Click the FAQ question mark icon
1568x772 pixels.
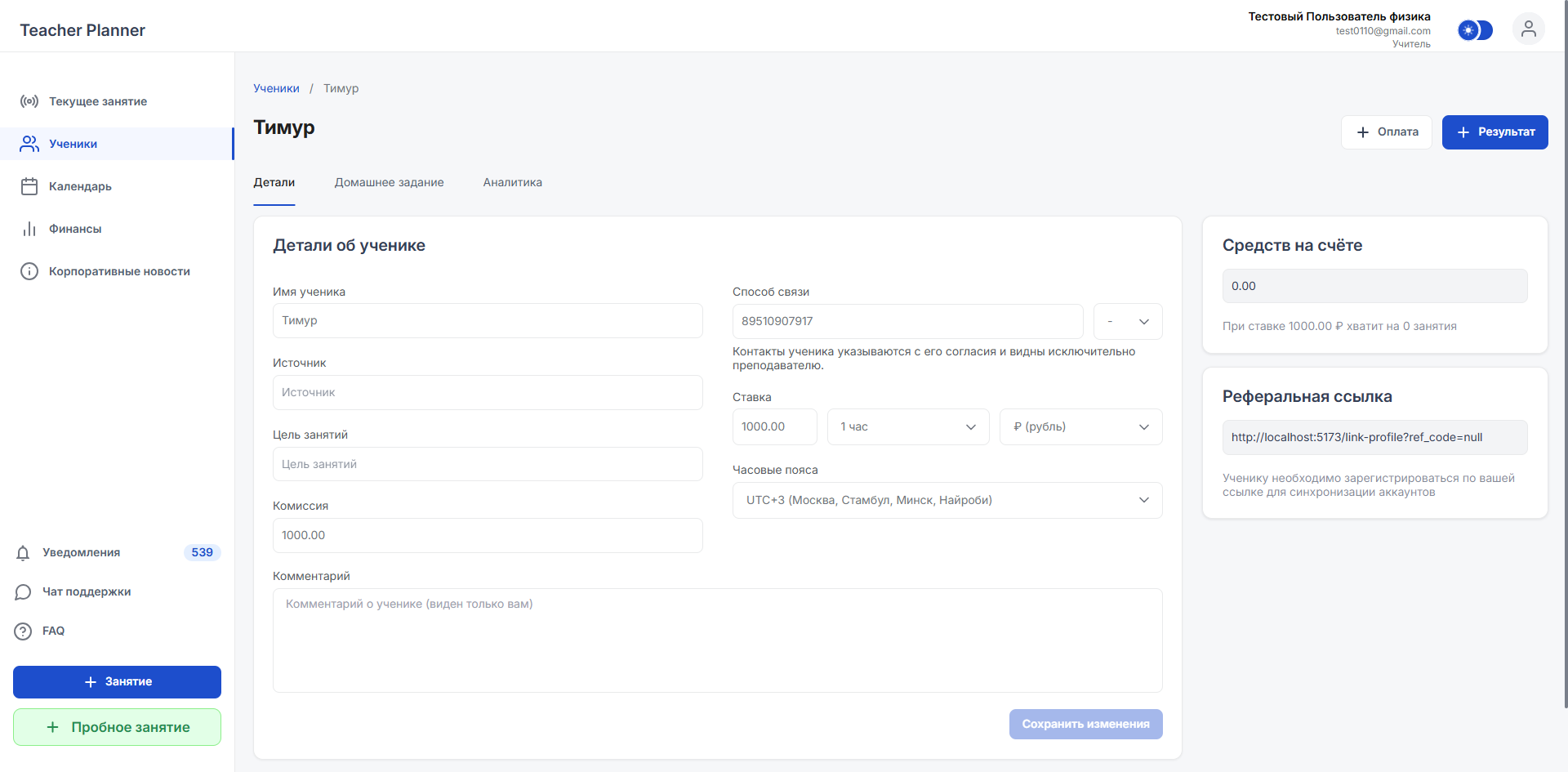click(23, 631)
